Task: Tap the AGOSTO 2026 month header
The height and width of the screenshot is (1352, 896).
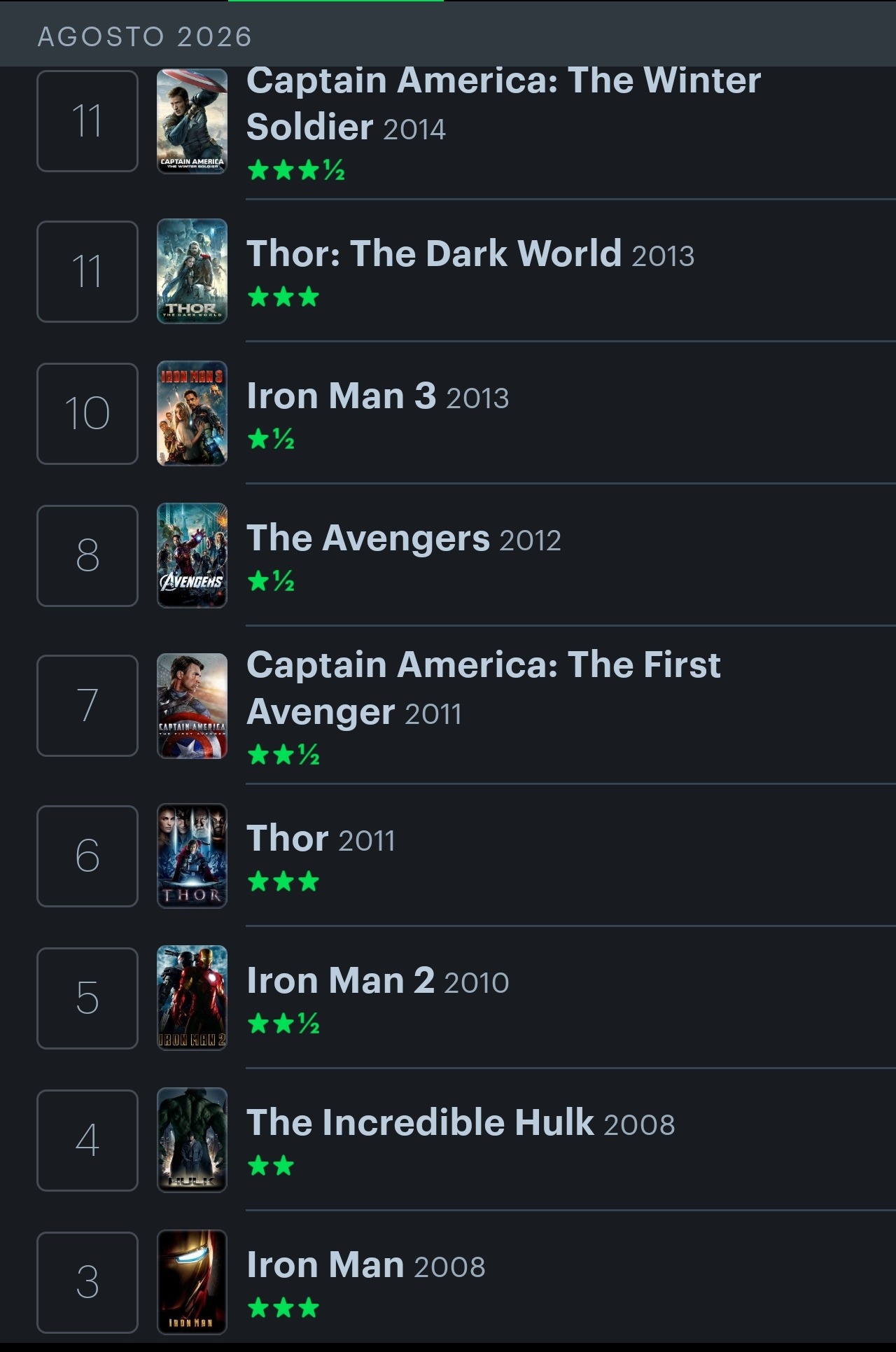Action: coord(145,36)
